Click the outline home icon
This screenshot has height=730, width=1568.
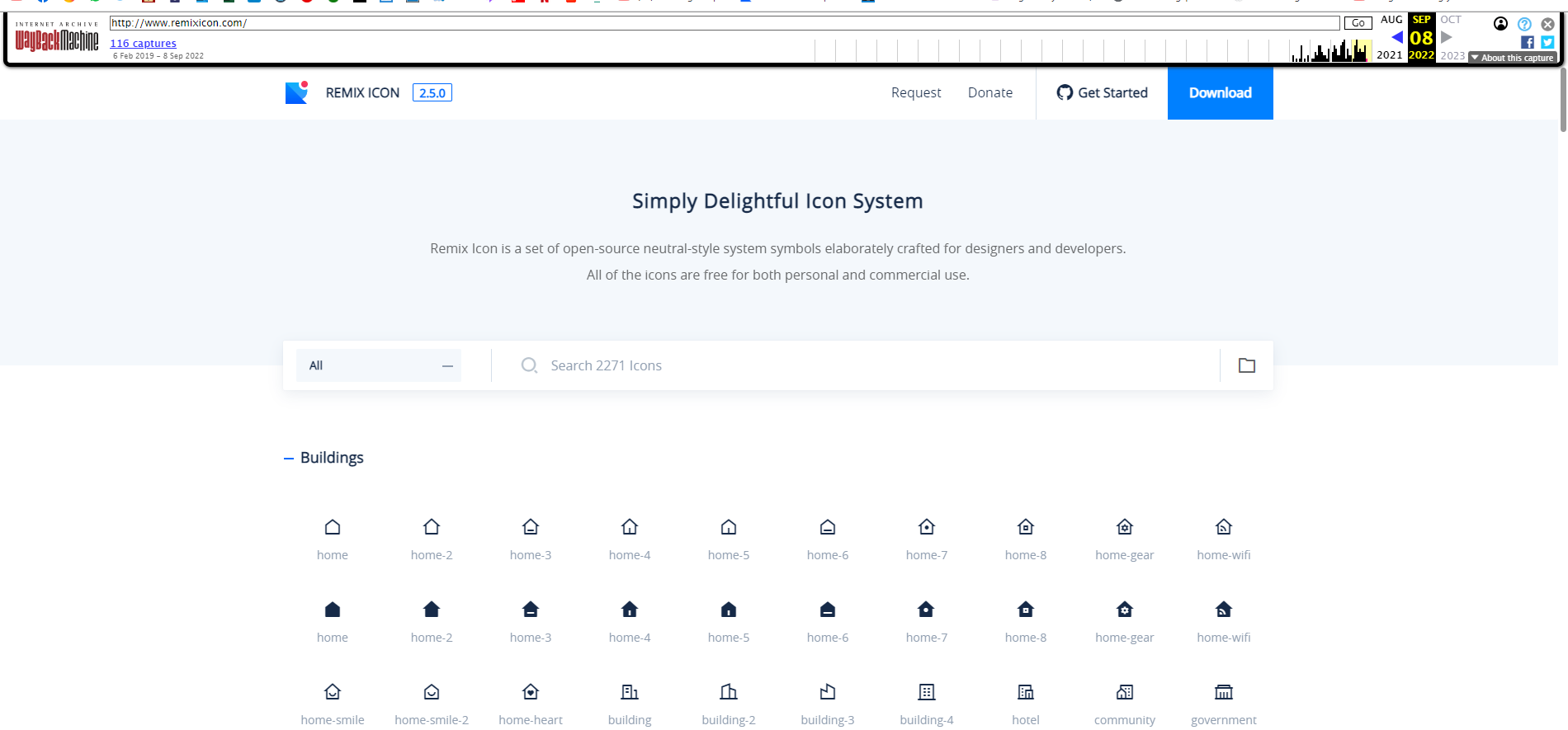pyautogui.click(x=333, y=527)
